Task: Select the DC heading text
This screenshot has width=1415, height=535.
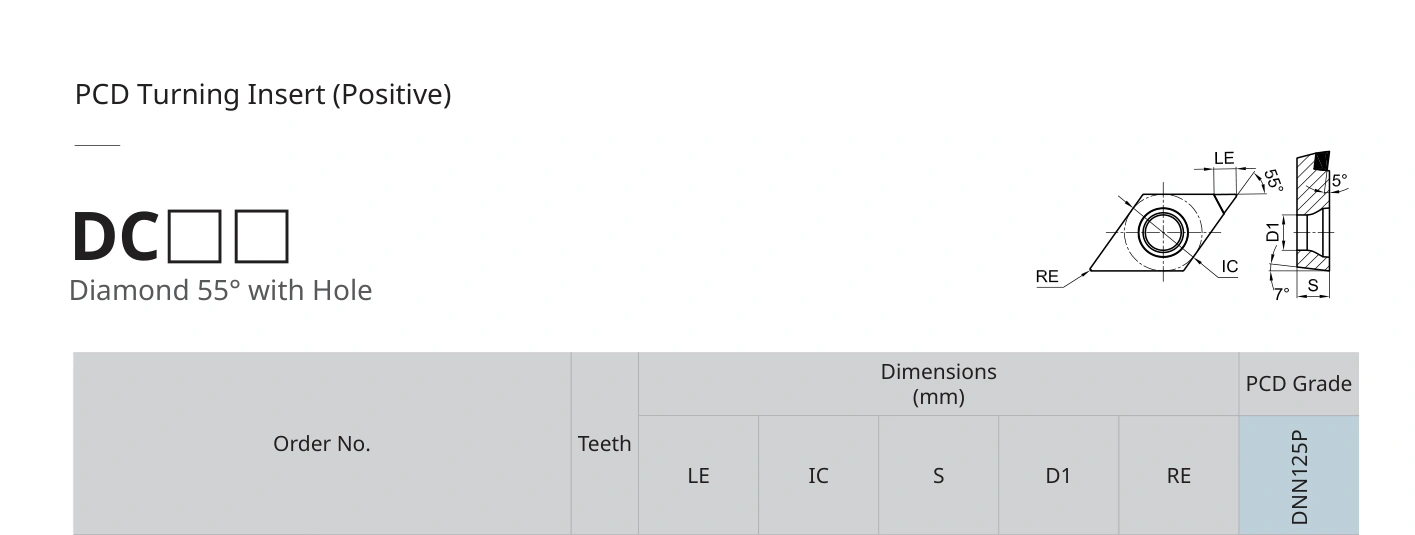Action: click(115, 237)
